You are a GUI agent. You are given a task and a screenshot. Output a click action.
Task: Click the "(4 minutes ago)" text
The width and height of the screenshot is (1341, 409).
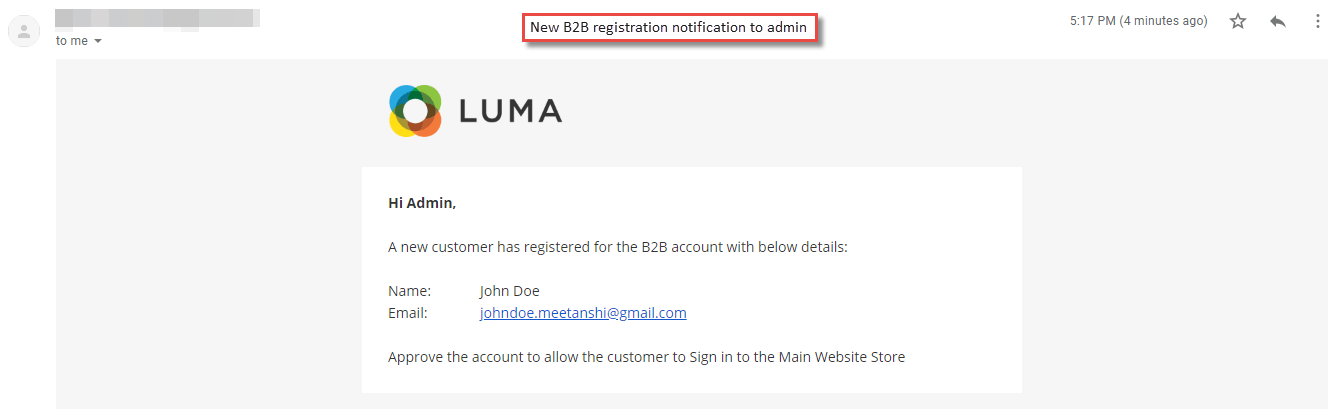(x=1163, y=21)
